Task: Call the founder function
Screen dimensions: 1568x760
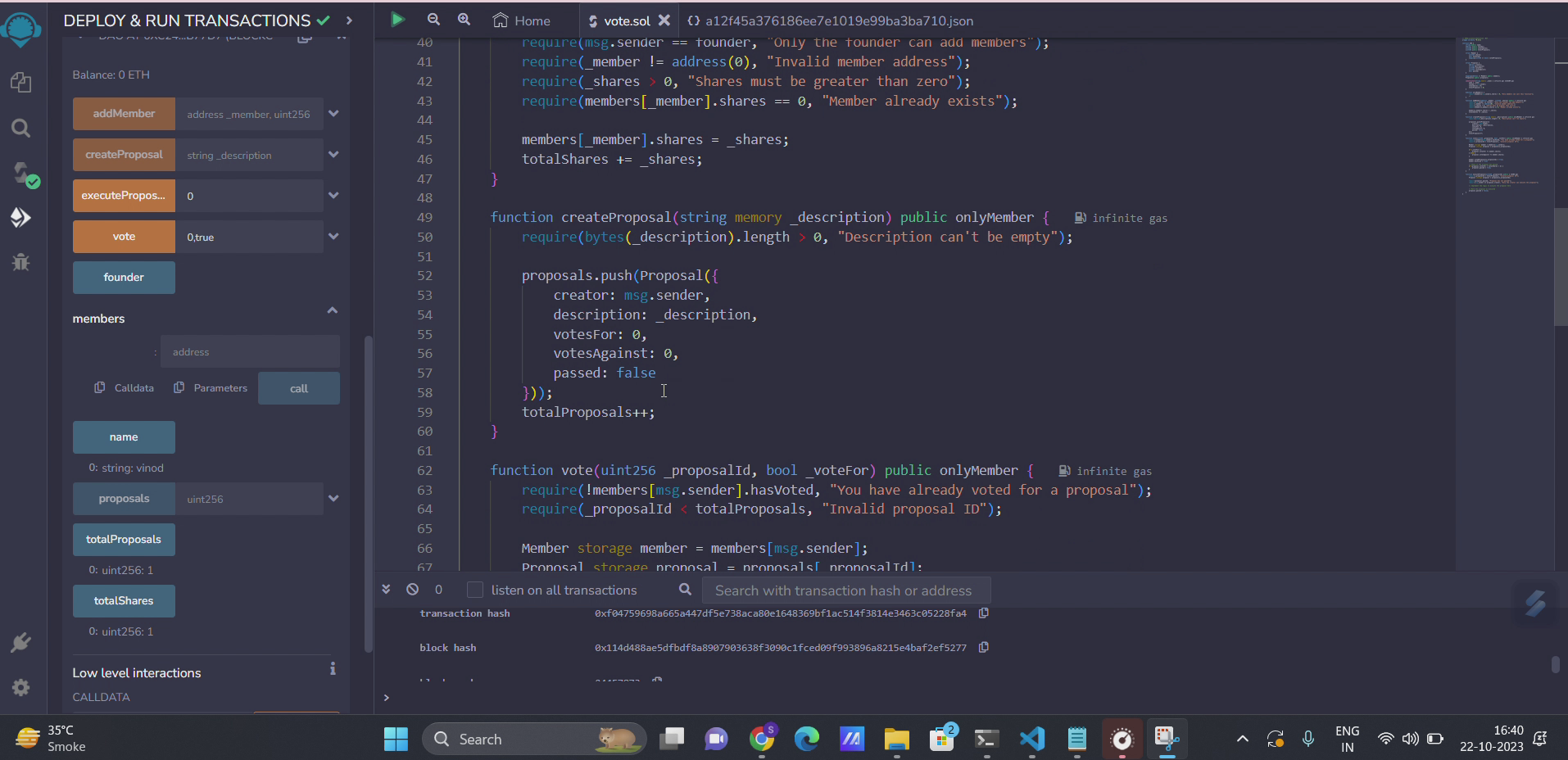Action: 124,278
